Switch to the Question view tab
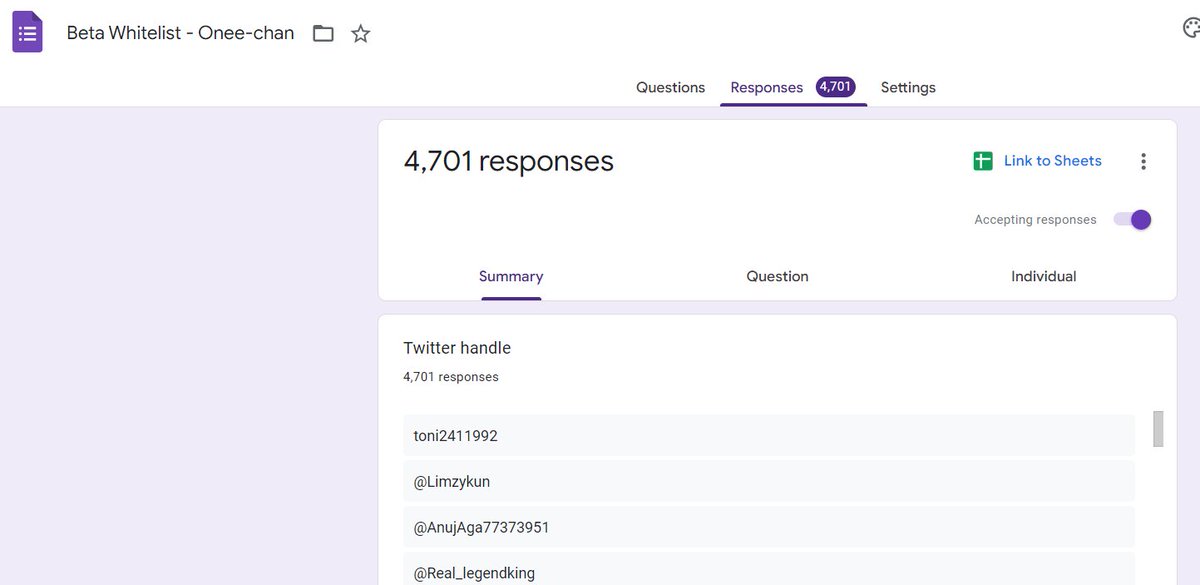1200x585 pixels. point(777,276)
